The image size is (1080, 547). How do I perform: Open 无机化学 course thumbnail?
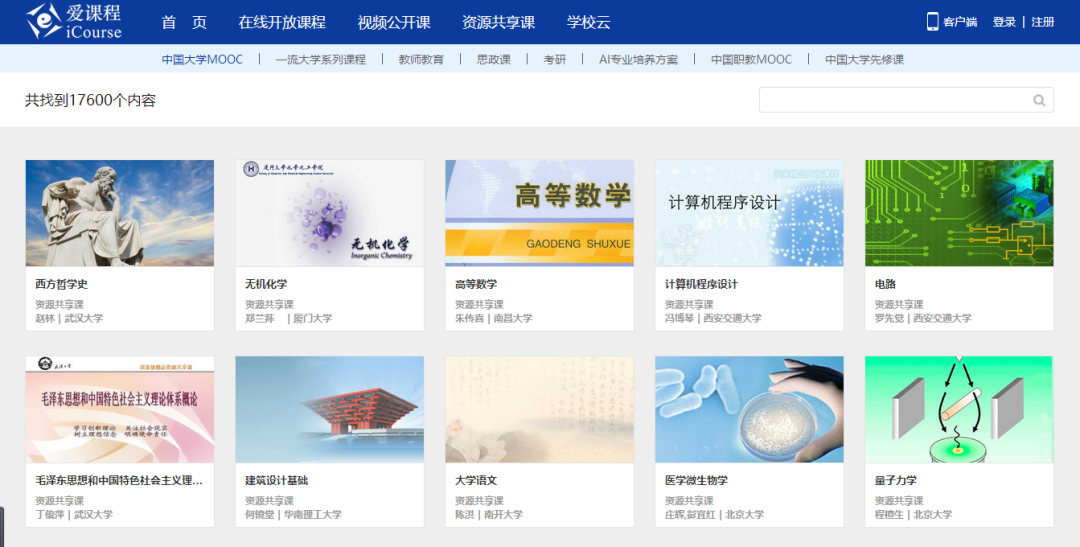[330, 213]
